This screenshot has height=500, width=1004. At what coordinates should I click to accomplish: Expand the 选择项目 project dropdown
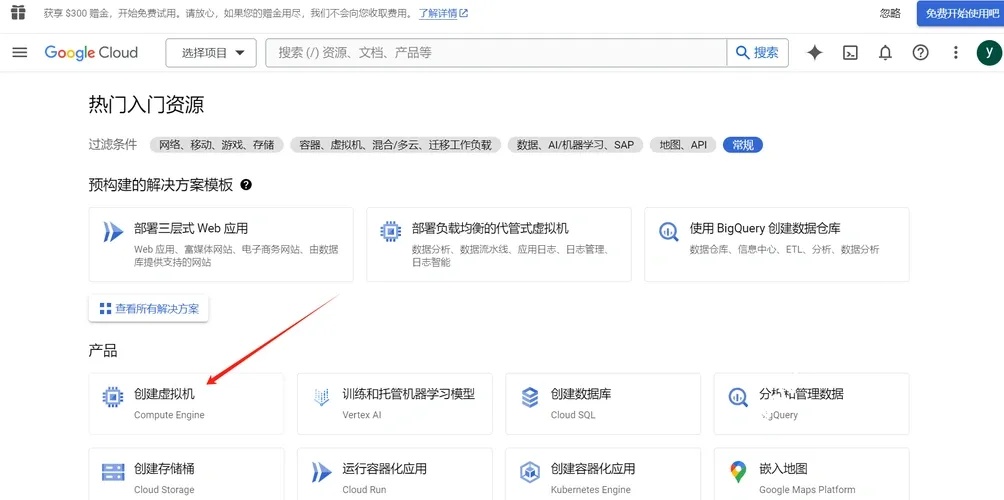coord(211,52)
